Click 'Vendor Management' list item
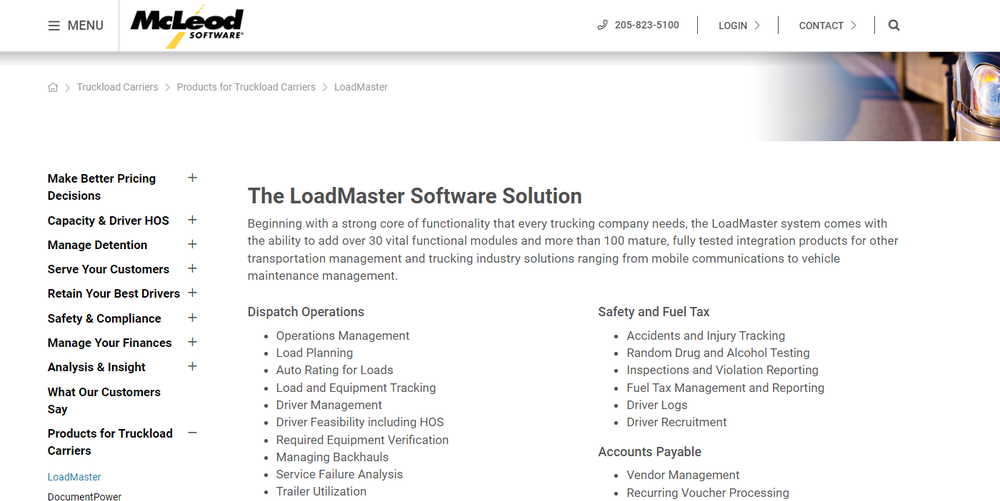The width and height of the screenshot is (1000, 501). tap(683, 476)
